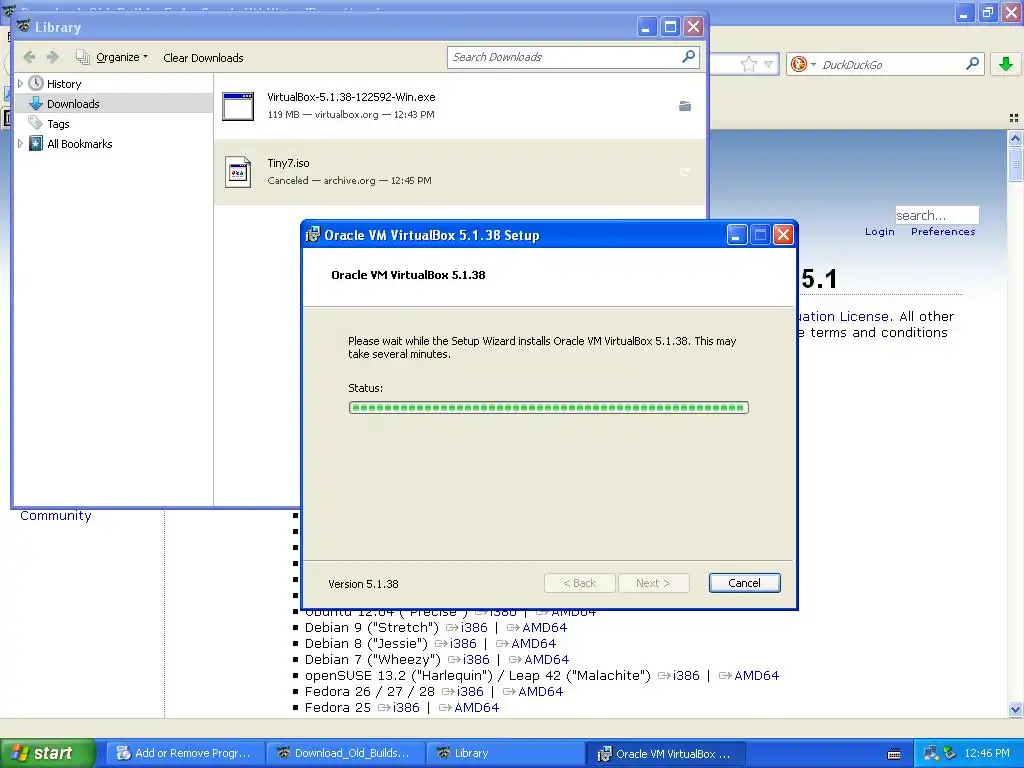This screenshot has height=768, width=1024.
Task: Select the Tiny7.iso download entry
Action: tap(460, 172)
